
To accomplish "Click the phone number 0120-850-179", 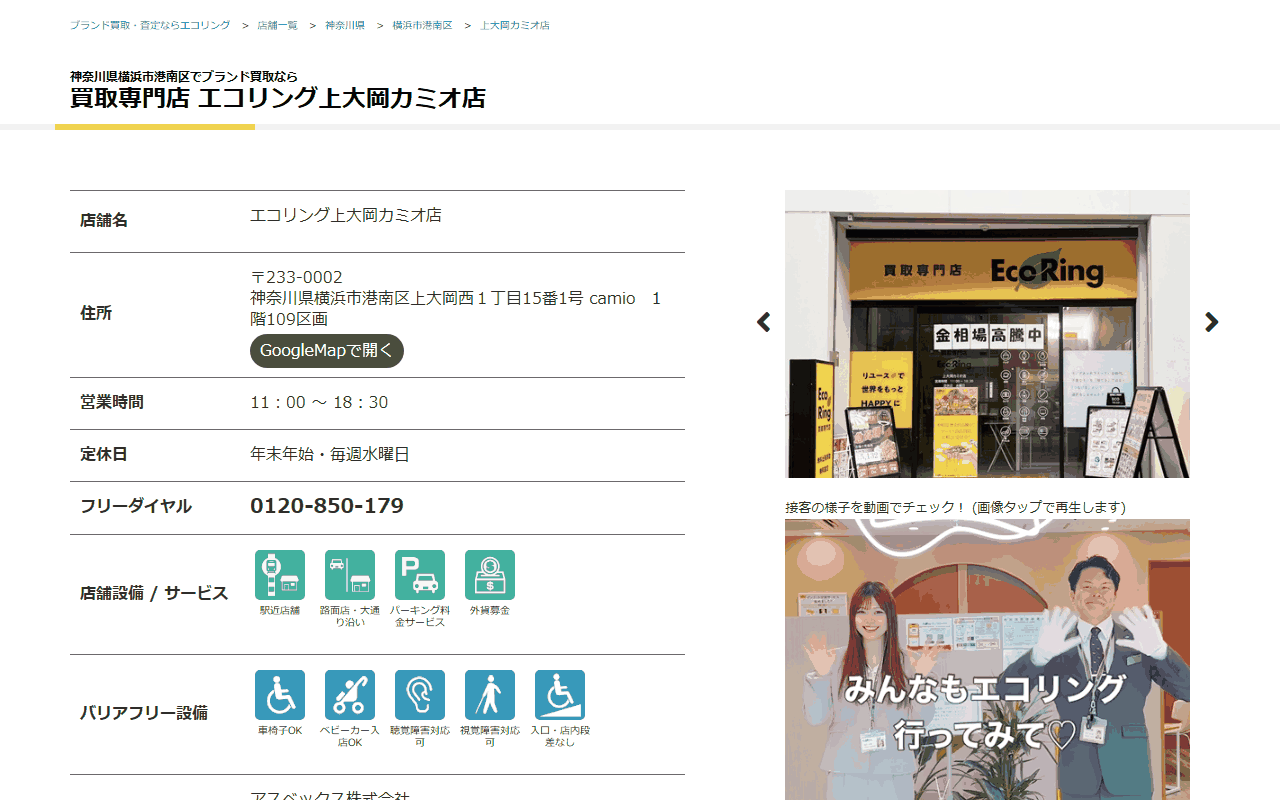I will [x=327, y=506].
